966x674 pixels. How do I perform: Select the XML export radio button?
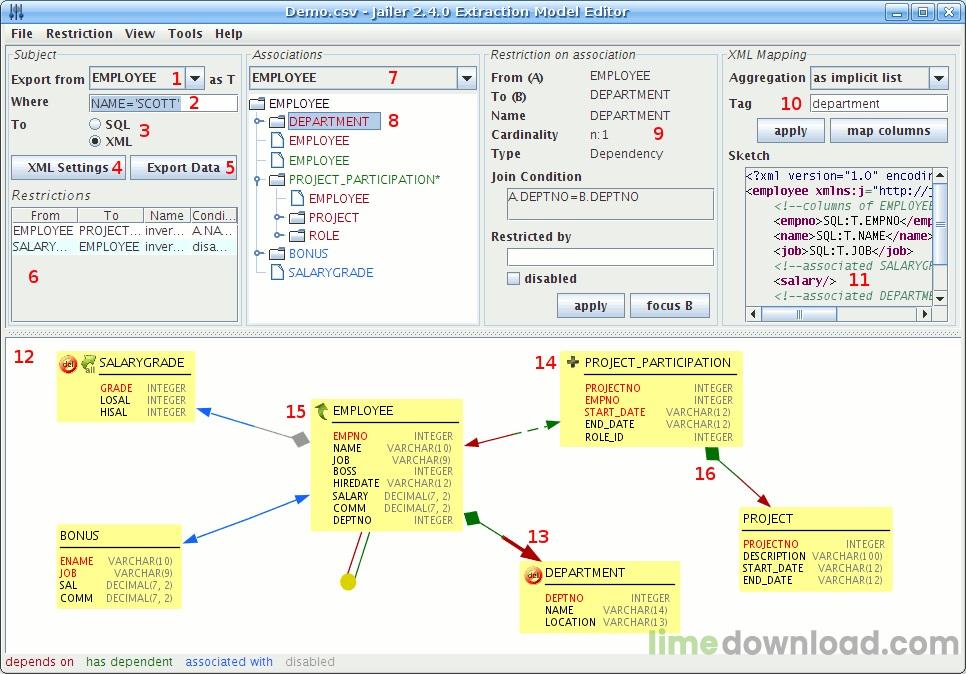[x=95, y=141]
